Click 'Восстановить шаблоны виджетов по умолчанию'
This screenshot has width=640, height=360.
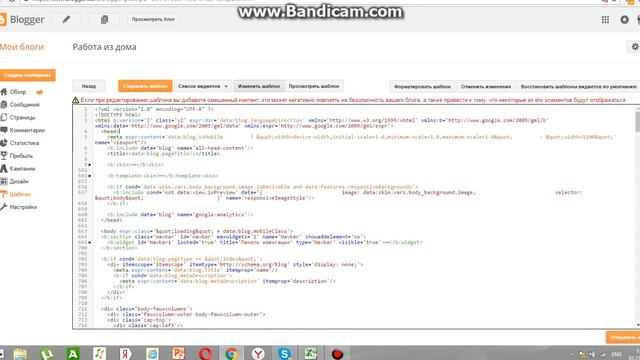(x=578, y=87)
